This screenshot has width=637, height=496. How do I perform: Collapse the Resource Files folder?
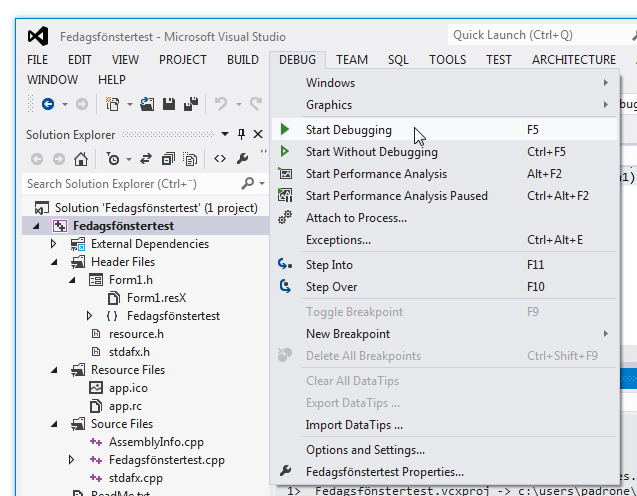click(x=54, y=370)
